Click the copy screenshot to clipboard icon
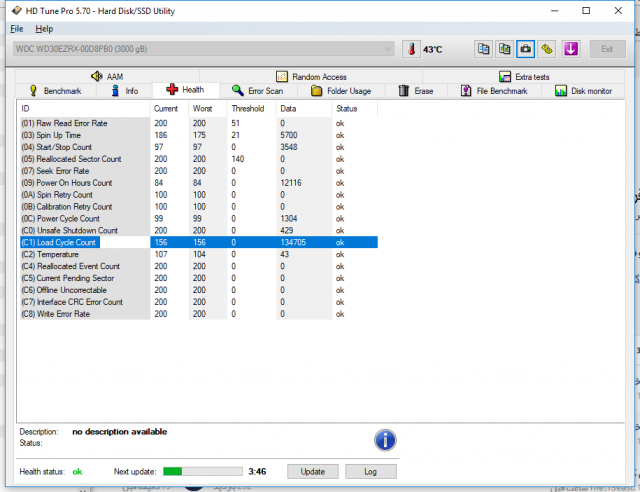 pyautogui.click(x=504, y=48)
